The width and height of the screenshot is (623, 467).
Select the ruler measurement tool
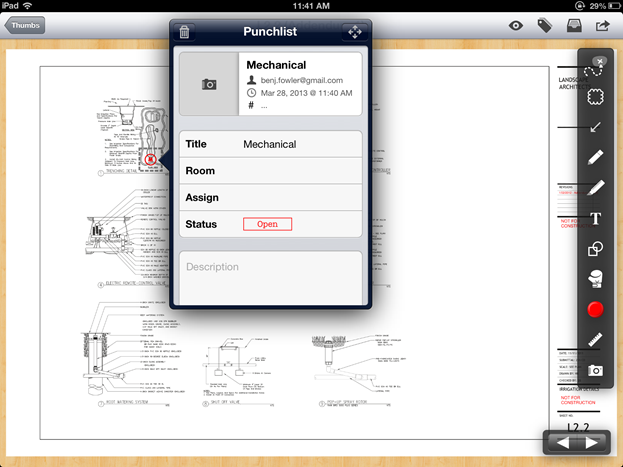[595, 340]
